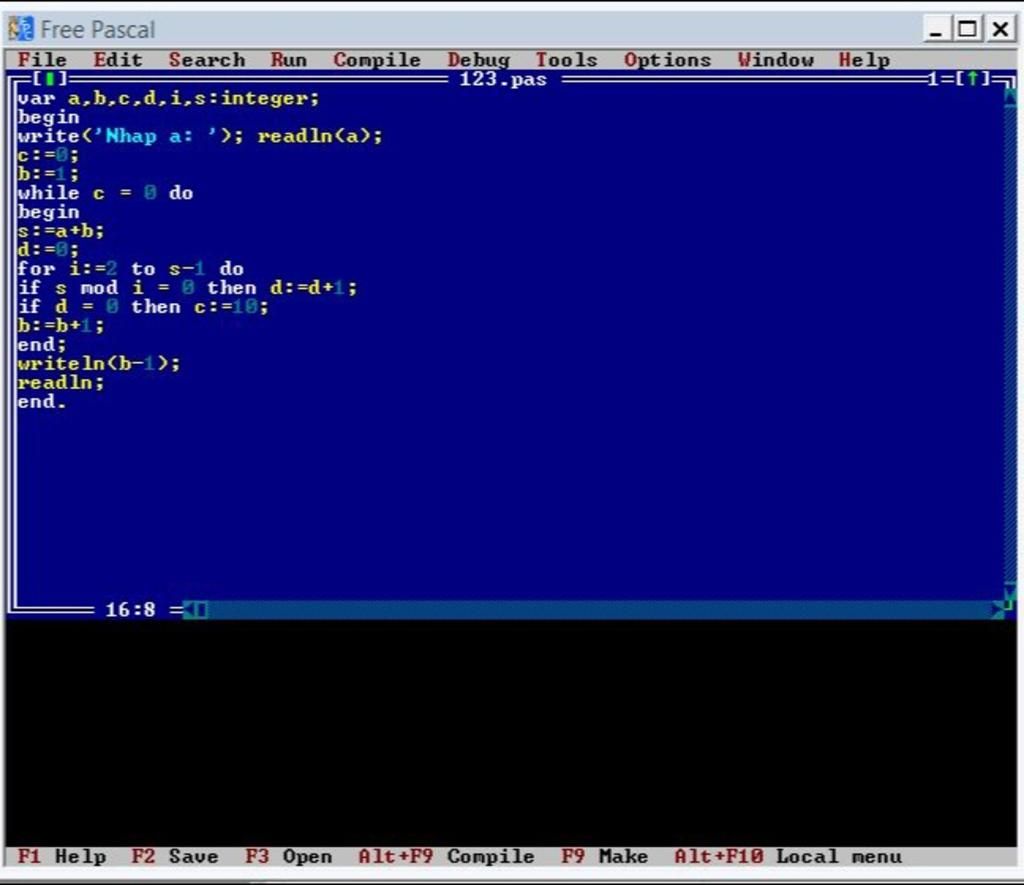Click F9 Make in status bar
1024x885 pixels.
[x=604, y=856]
